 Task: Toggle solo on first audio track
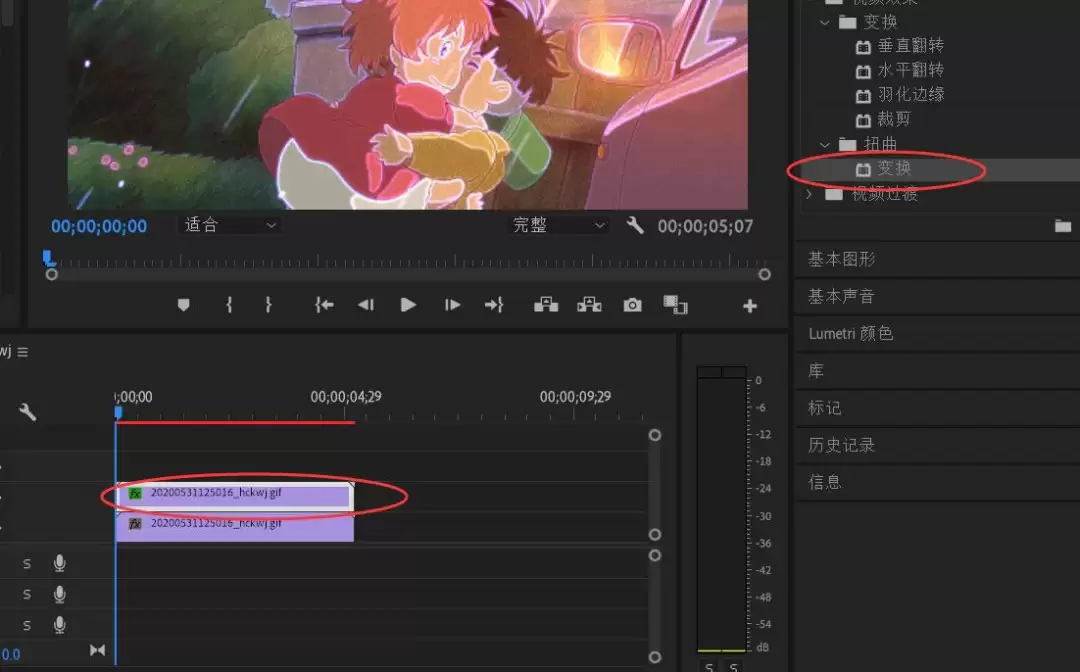[27, 564]
